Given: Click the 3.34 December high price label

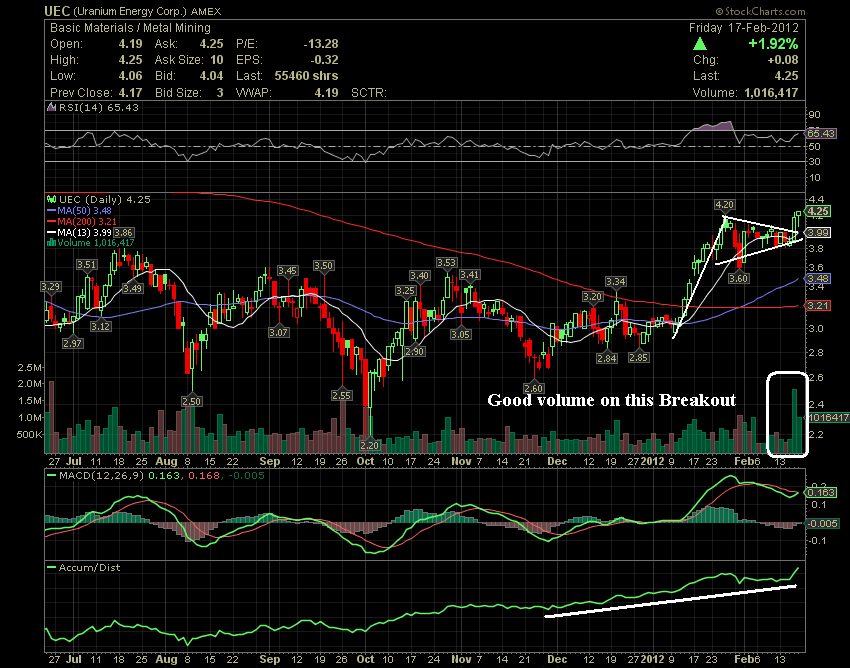Looking at the screenshot, I should coord(616,282).
